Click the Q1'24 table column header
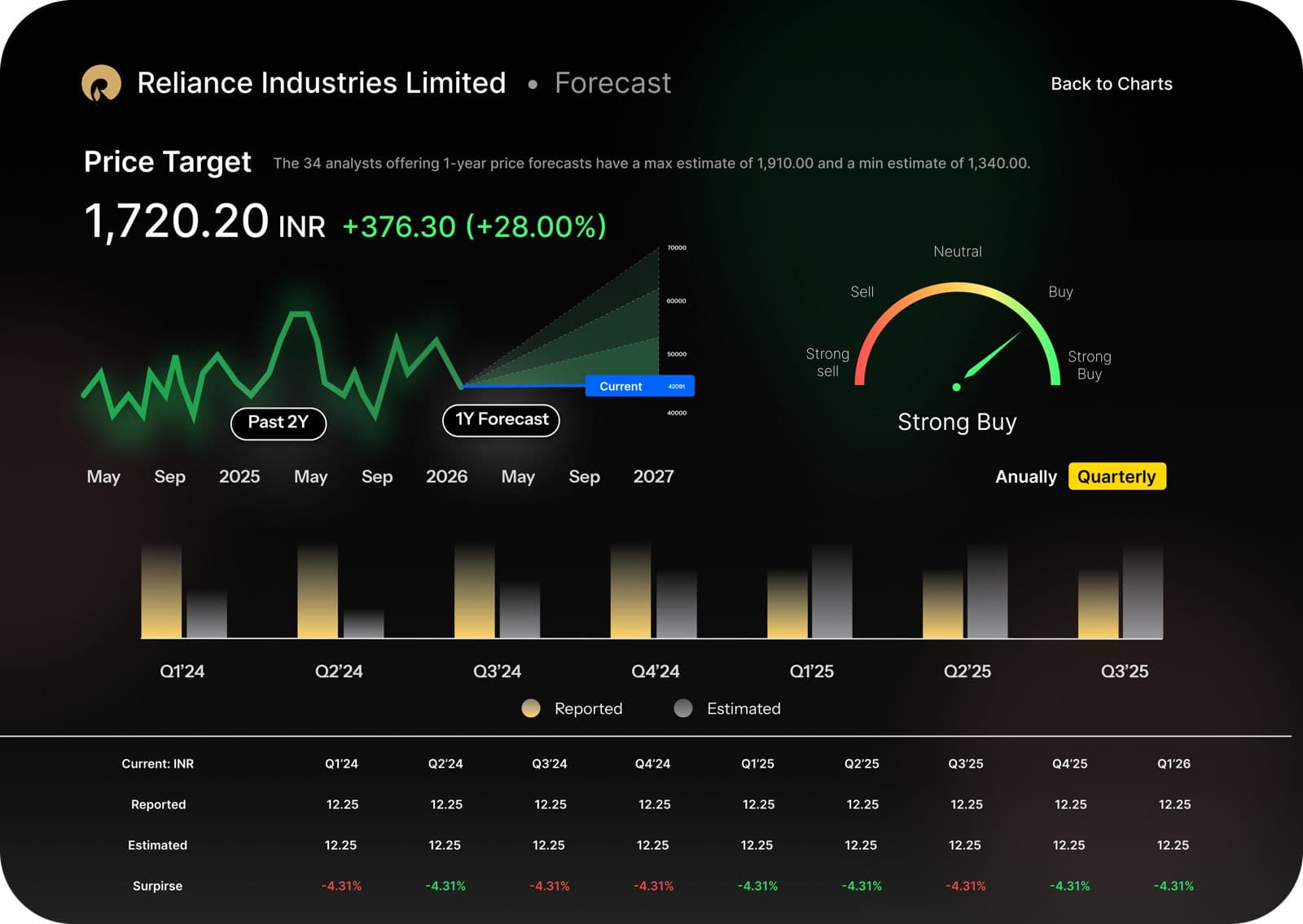 (x=341, y=764)
